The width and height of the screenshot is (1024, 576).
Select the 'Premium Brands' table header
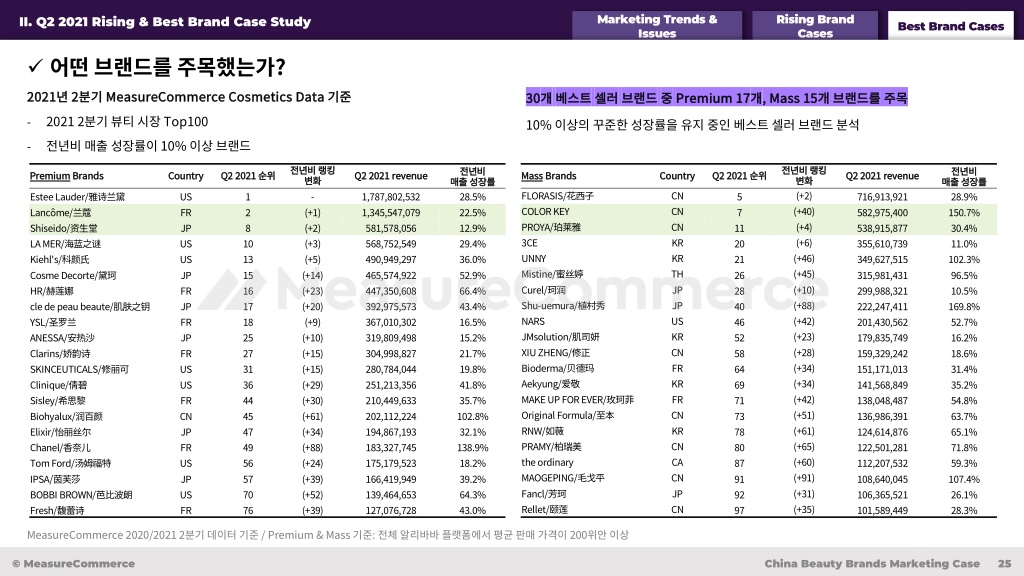click(x=67, y=176)
